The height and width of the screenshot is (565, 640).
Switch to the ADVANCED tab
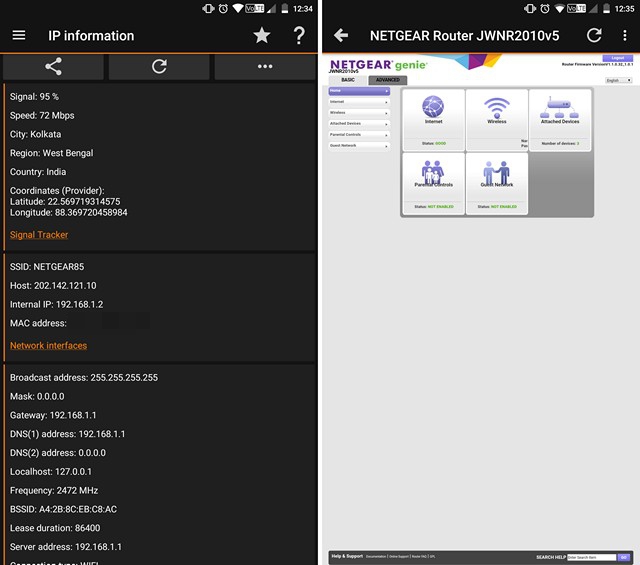pos(388,80)
